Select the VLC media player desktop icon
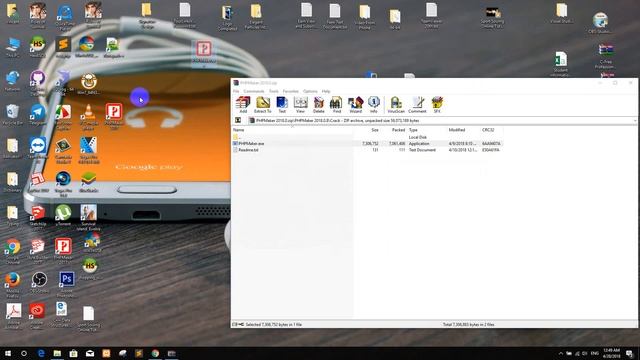 [x=88, y=117]
